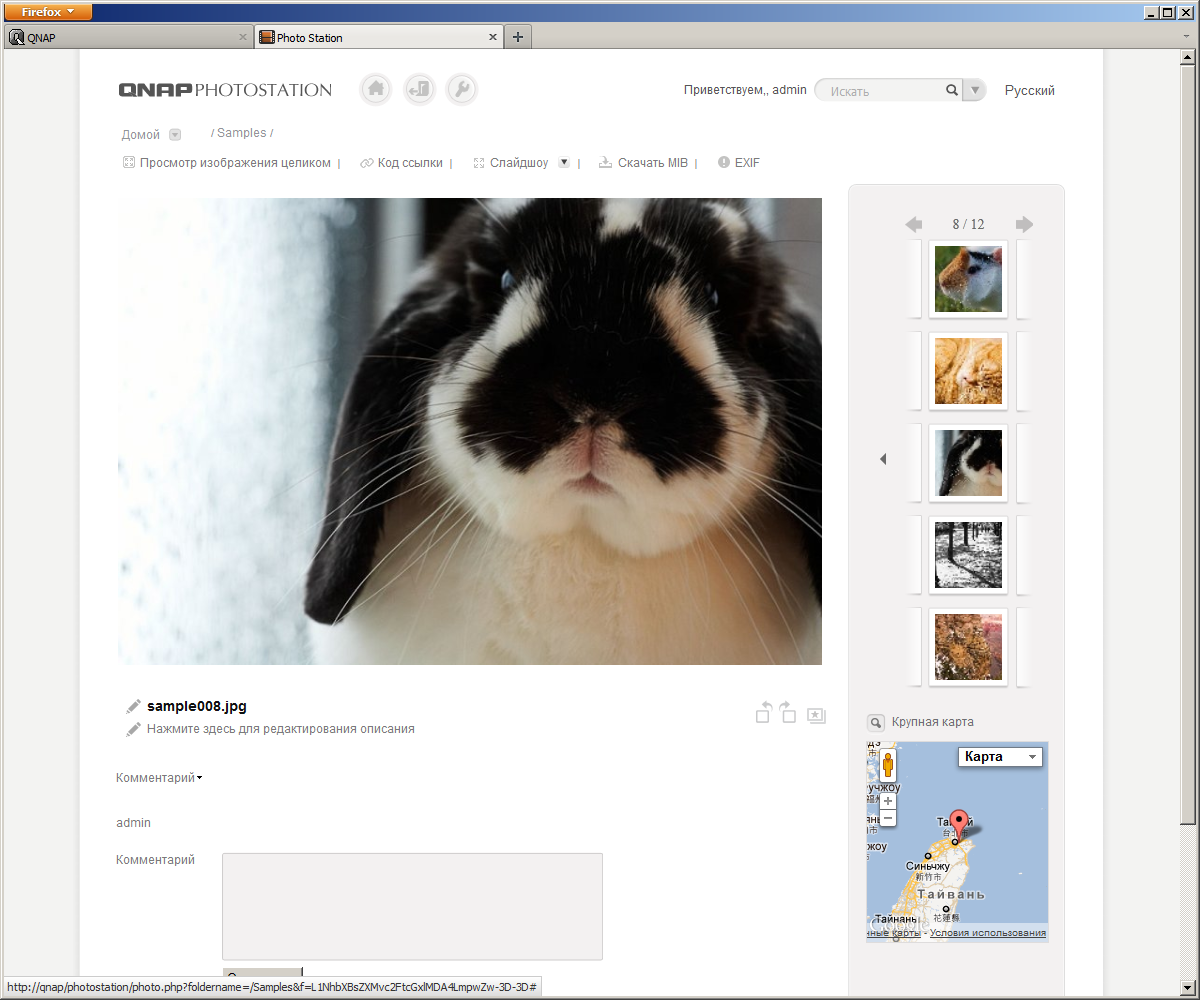The width and height of the screenshot is (1200, 1000).
Task: Select the black-white rabbit thumbnail
Action: click(x=968, y=463)
